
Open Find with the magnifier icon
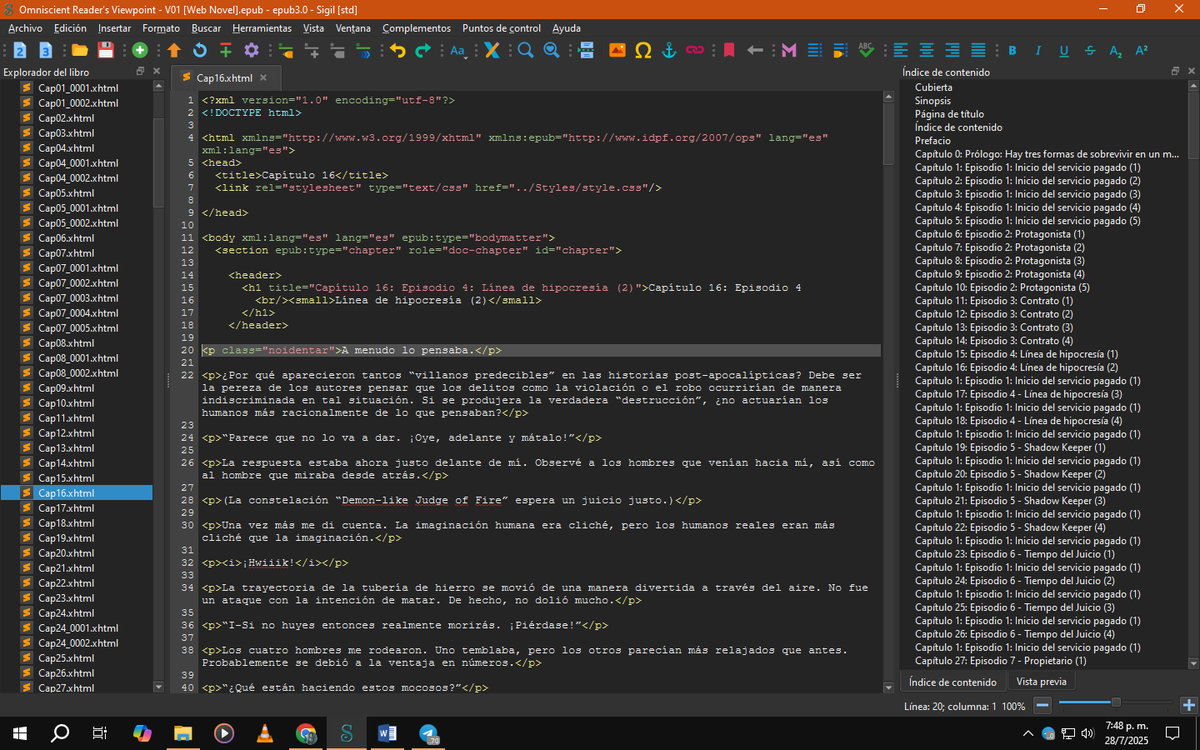pyautogui.click(x=525, y=50)
